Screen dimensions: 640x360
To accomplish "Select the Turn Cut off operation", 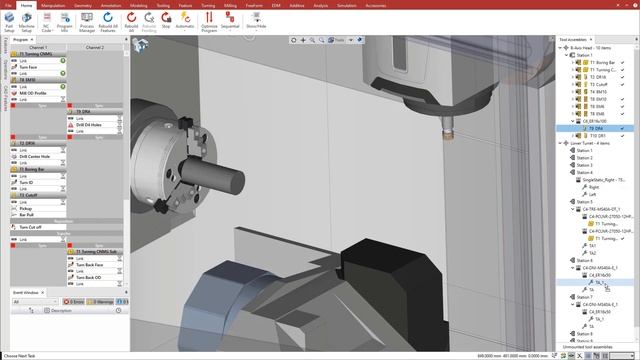I will click(x=38, y=227).
